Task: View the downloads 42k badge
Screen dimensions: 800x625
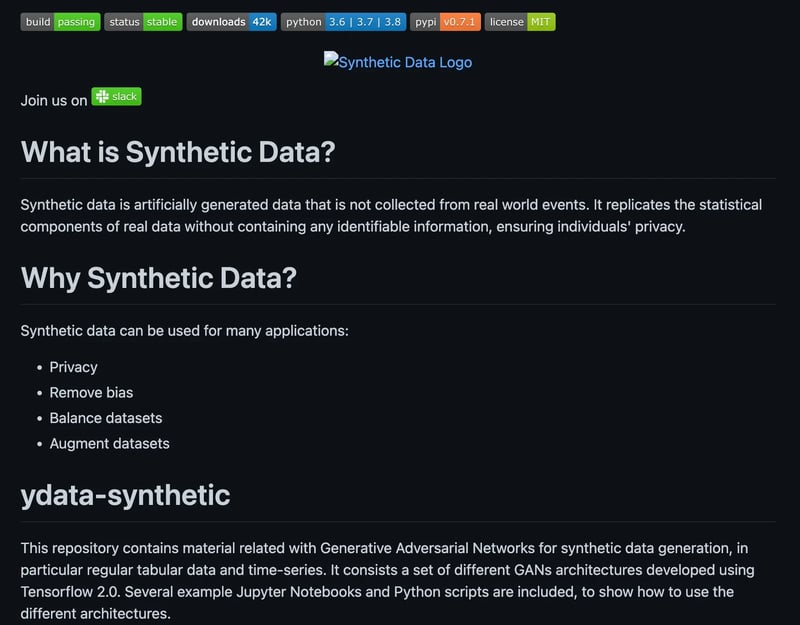Action: [232, 22]
